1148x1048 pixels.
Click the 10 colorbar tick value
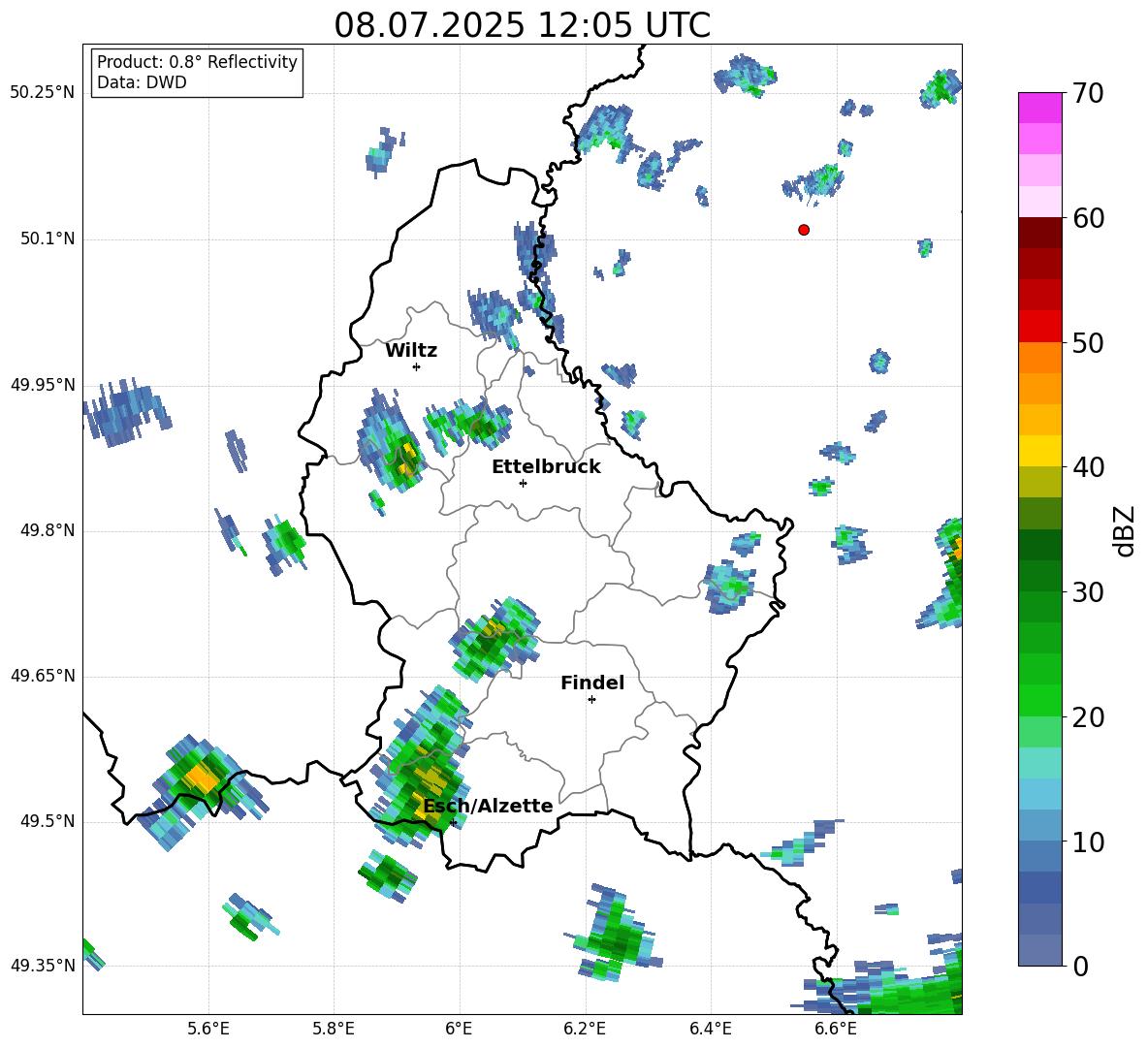point(1087,842)
